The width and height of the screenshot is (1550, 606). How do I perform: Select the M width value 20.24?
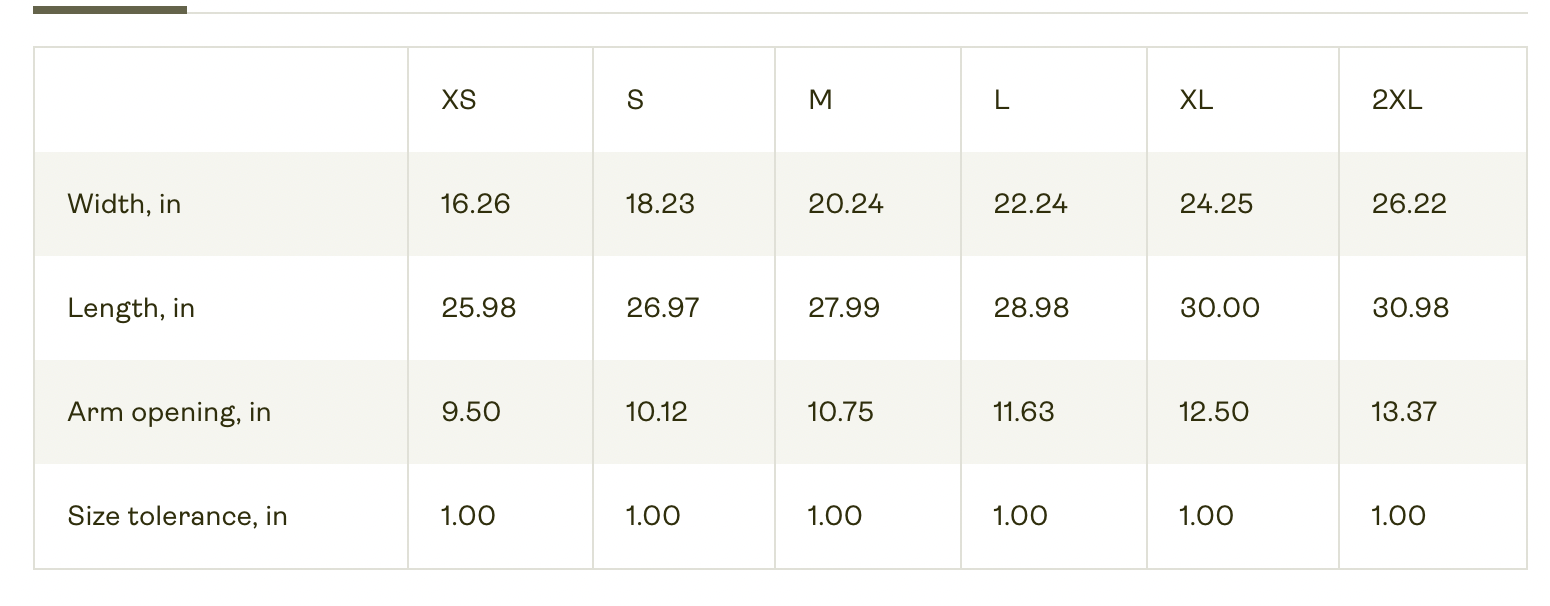[846, 204]
